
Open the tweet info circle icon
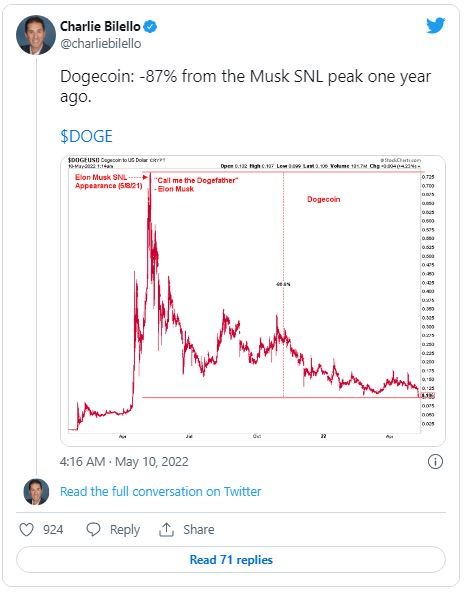pos(435,461)
